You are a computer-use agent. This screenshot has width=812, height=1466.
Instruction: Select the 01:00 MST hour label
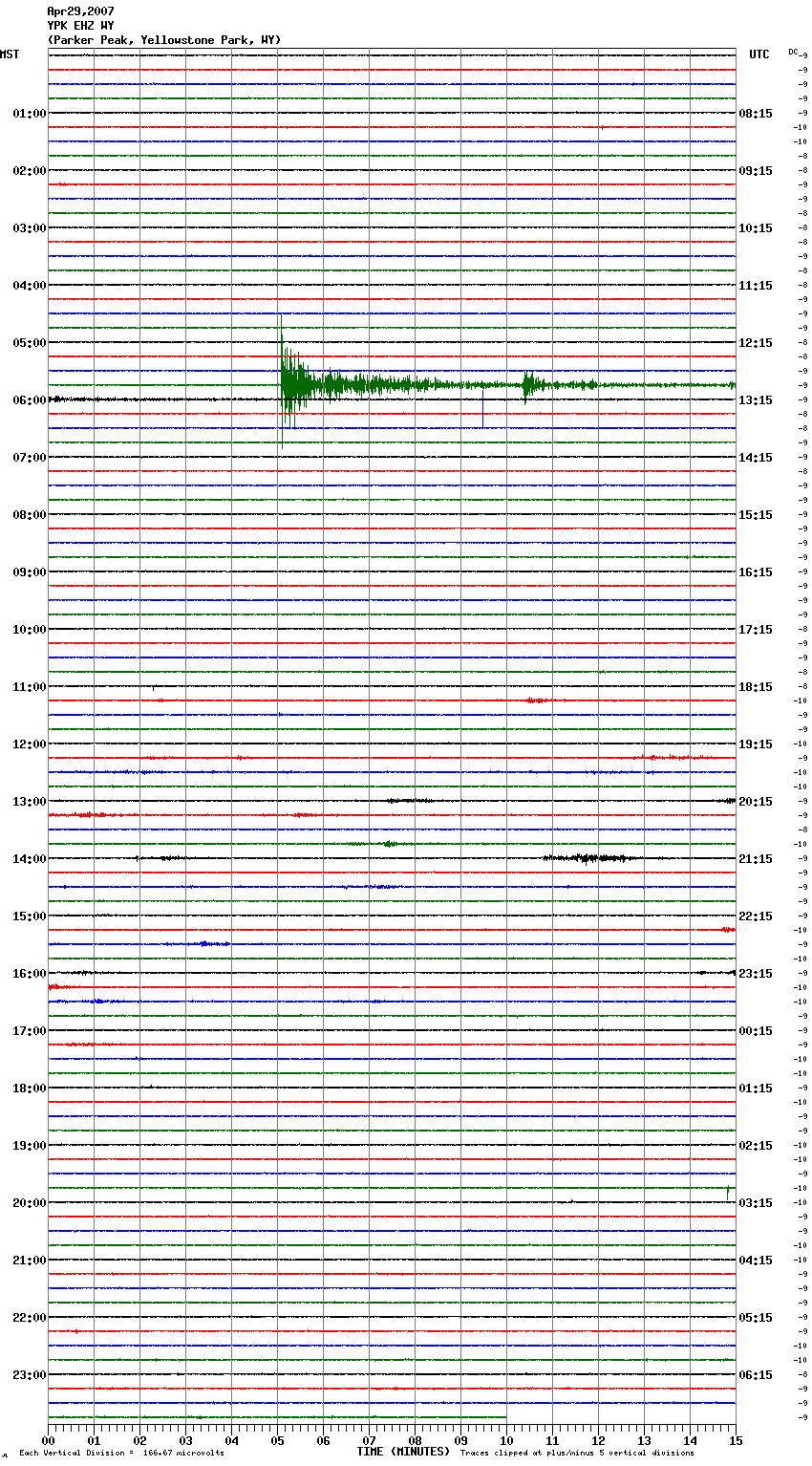(x=30, y=114)
